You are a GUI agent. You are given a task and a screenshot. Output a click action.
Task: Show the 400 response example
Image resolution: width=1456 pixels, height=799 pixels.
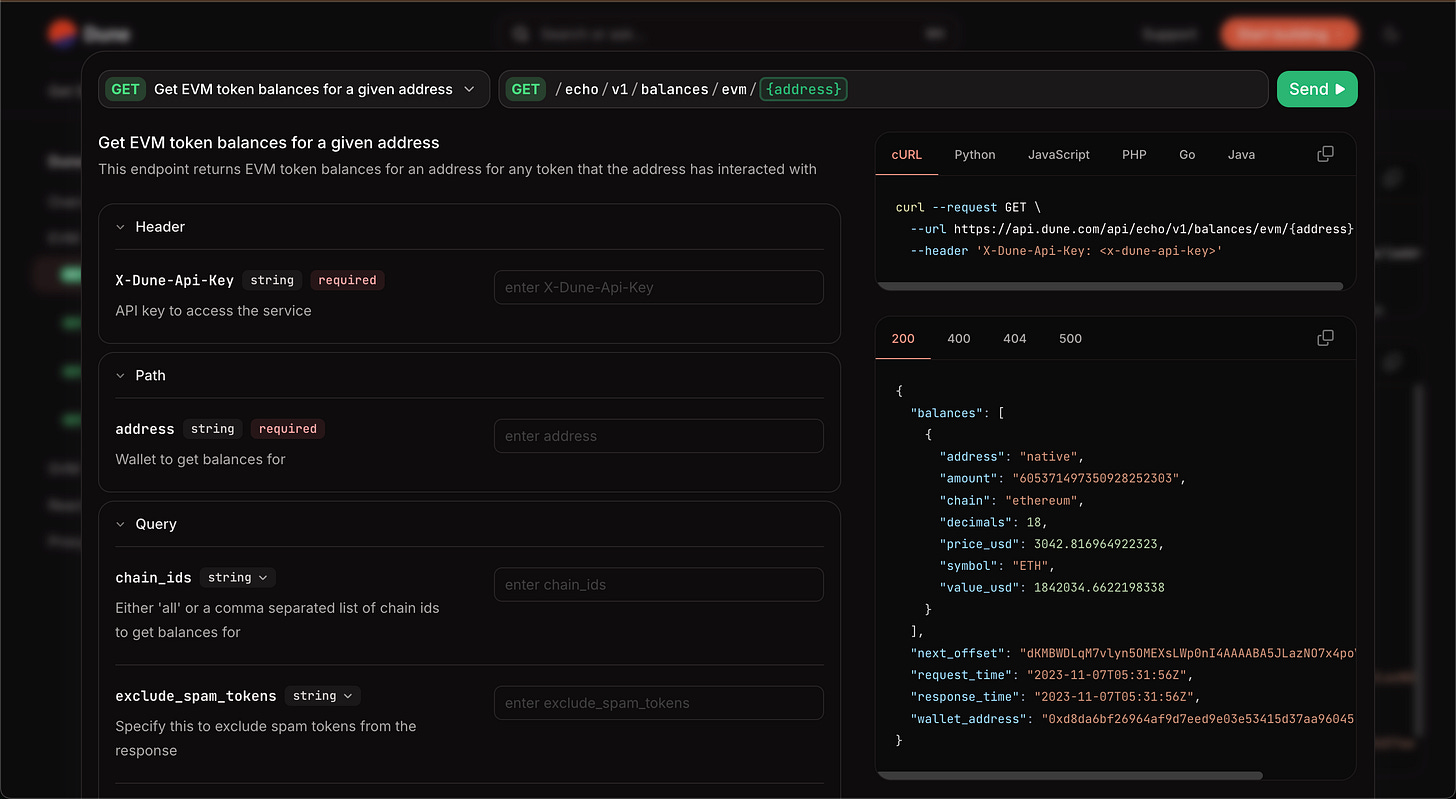(x=958, y=339)
